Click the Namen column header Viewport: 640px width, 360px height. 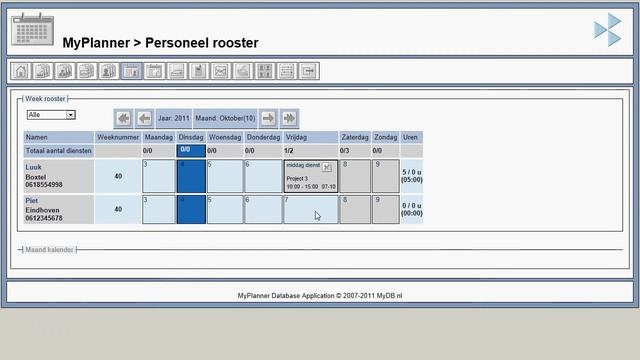(59, 137)
